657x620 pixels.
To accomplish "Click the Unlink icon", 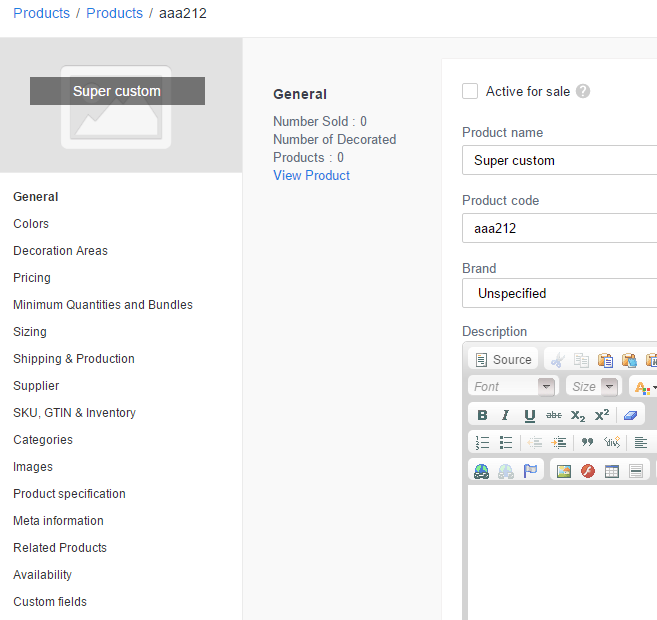I will tap(506, 471).
